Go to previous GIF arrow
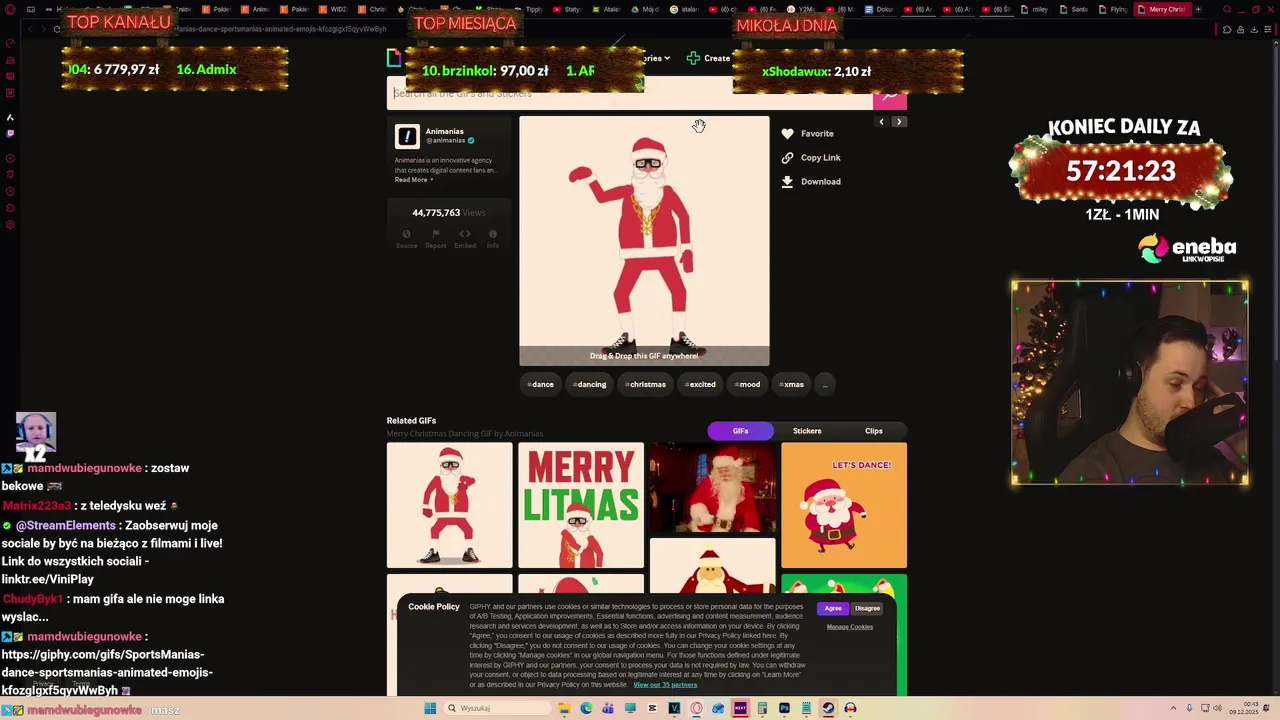1280x720 pixels. click(881, 122)
